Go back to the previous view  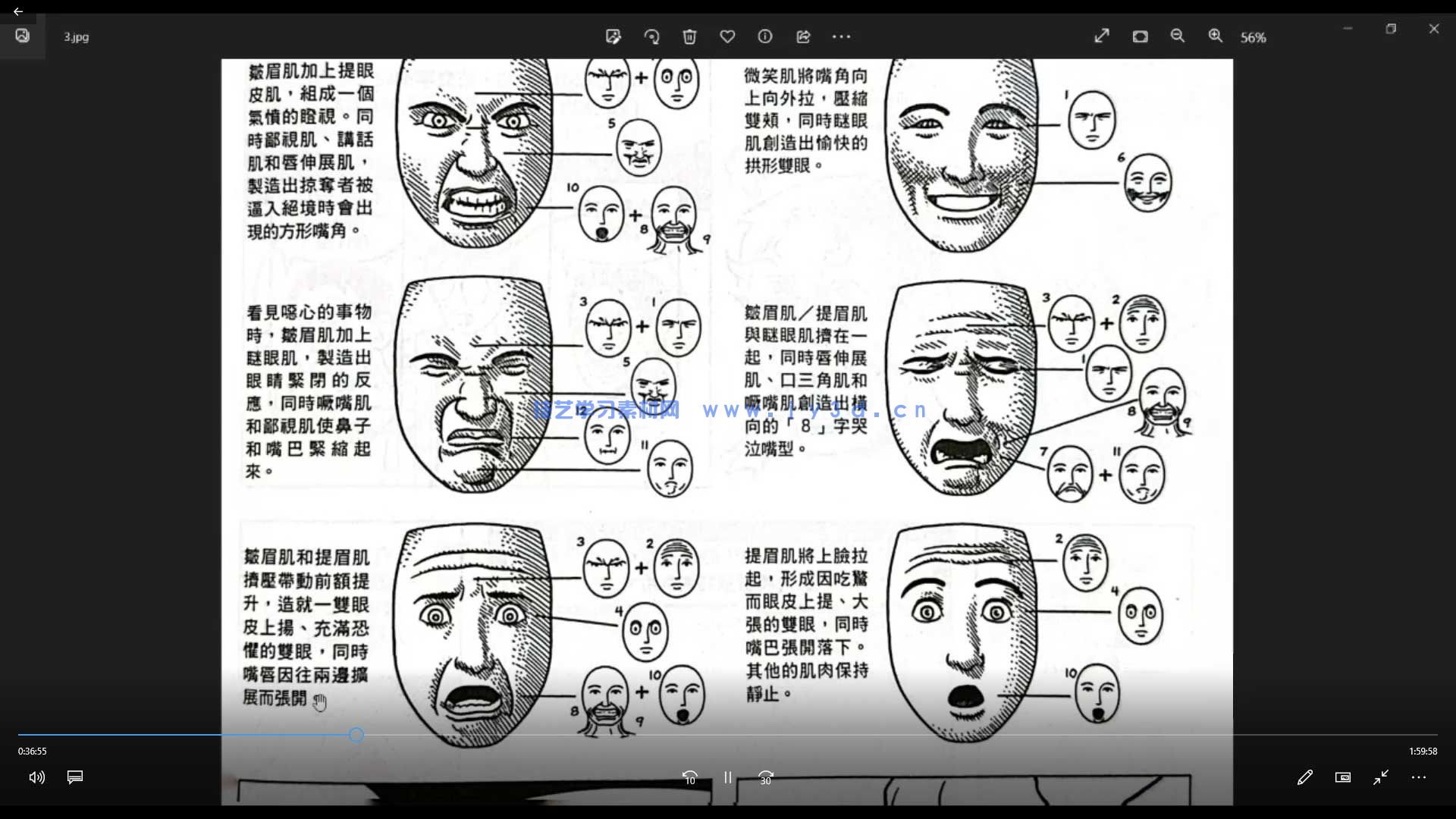pos(18,11)
